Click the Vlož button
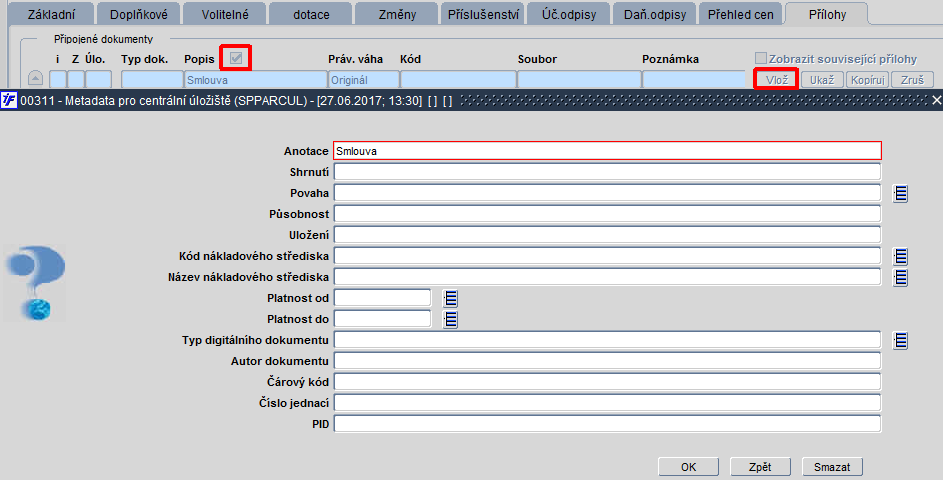This screenshot has width=943, height=480. tap(776, 79)
